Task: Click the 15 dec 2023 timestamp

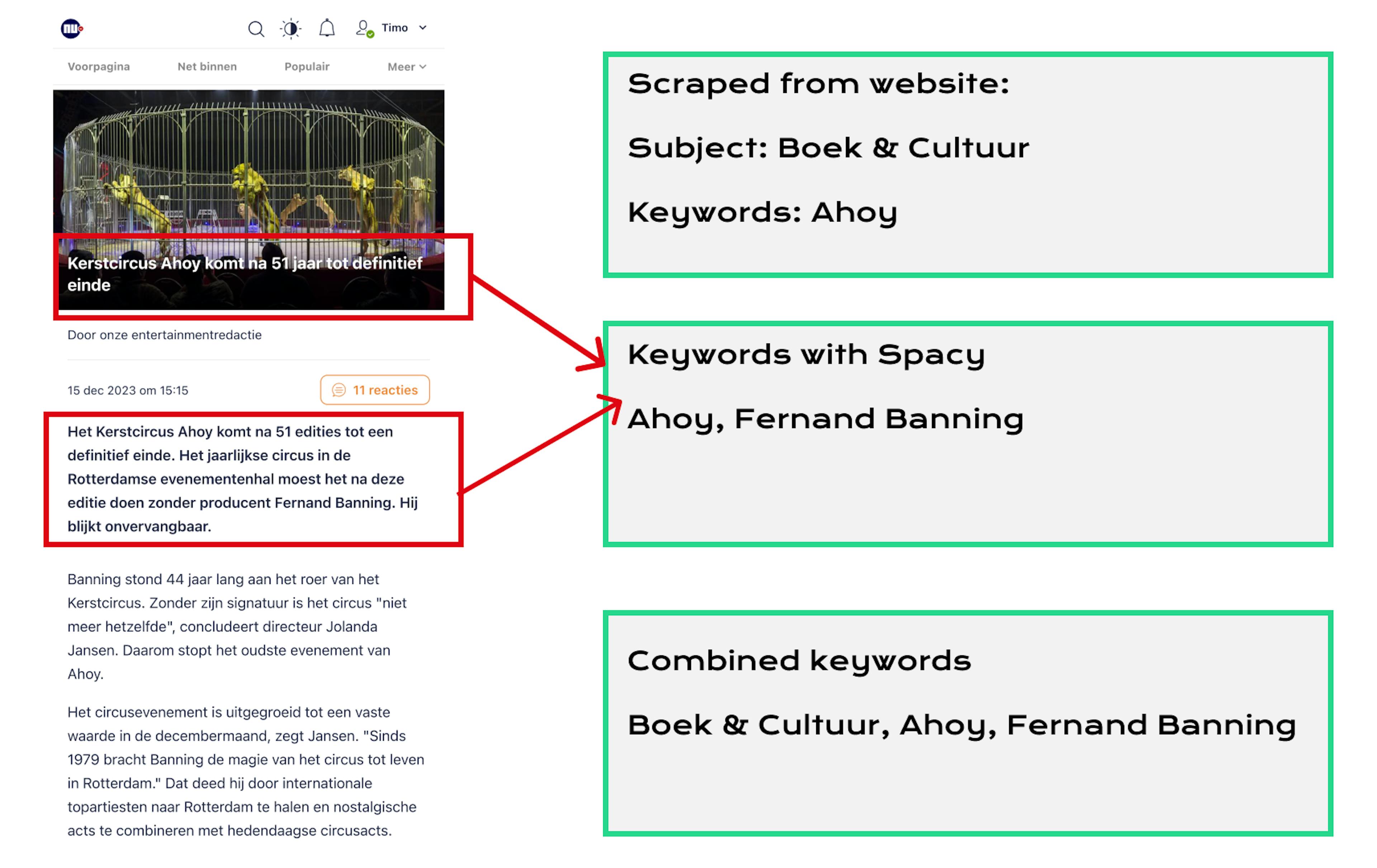Action: tap(128, 390)
